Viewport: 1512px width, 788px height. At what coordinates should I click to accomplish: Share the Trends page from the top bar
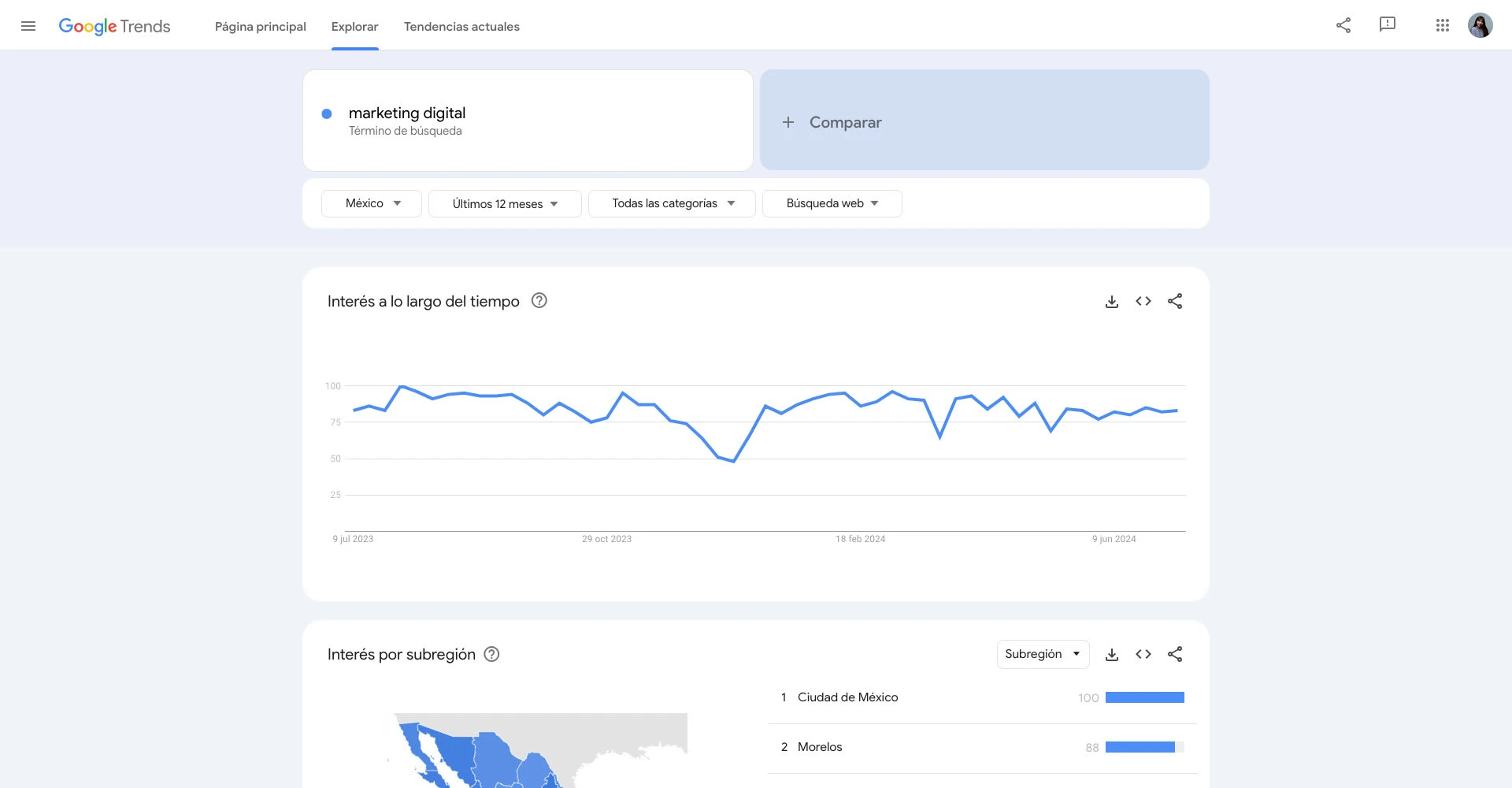1344,25
